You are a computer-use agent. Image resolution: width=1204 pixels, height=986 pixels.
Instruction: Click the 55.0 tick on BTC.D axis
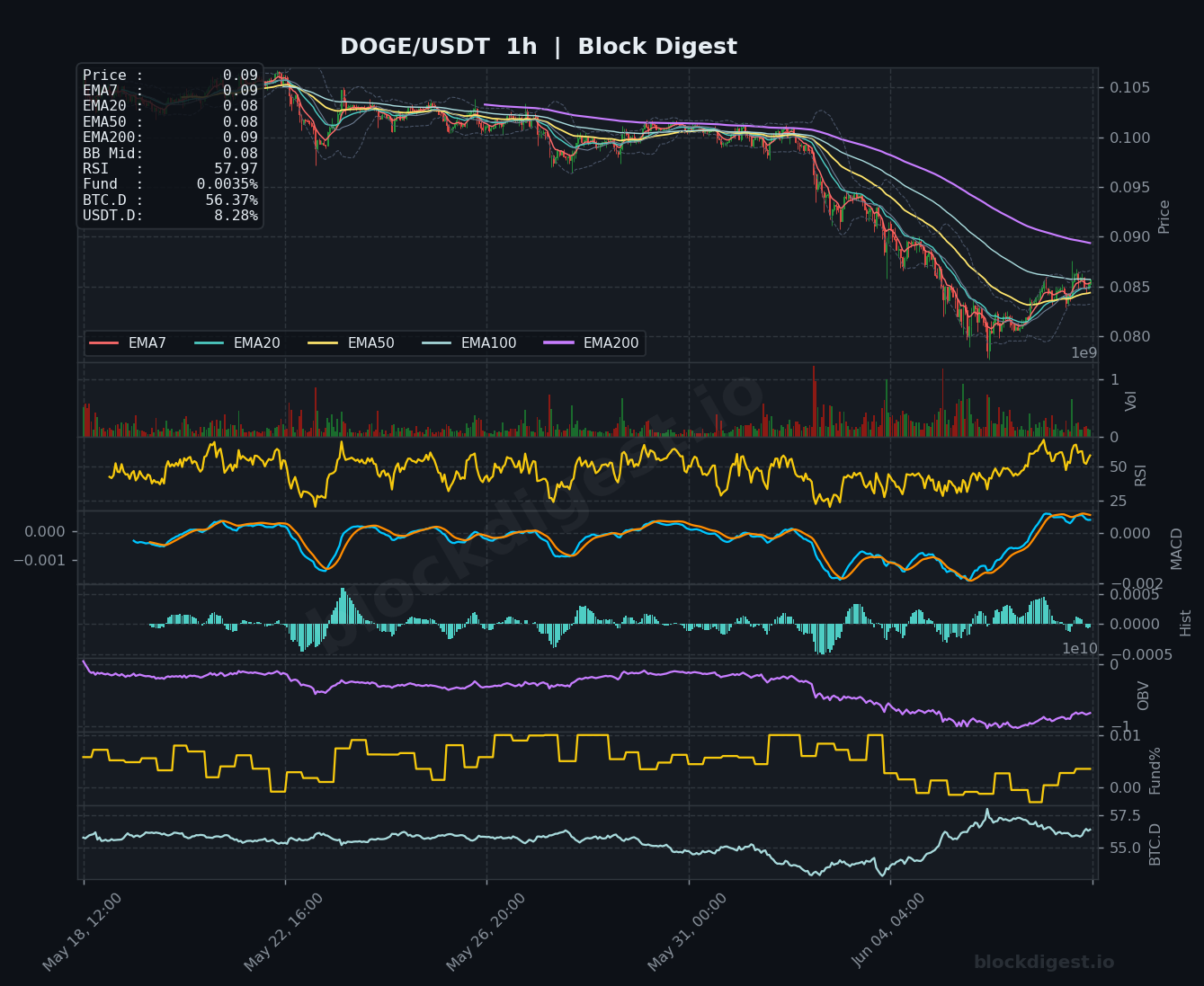tap(1125, 848)
